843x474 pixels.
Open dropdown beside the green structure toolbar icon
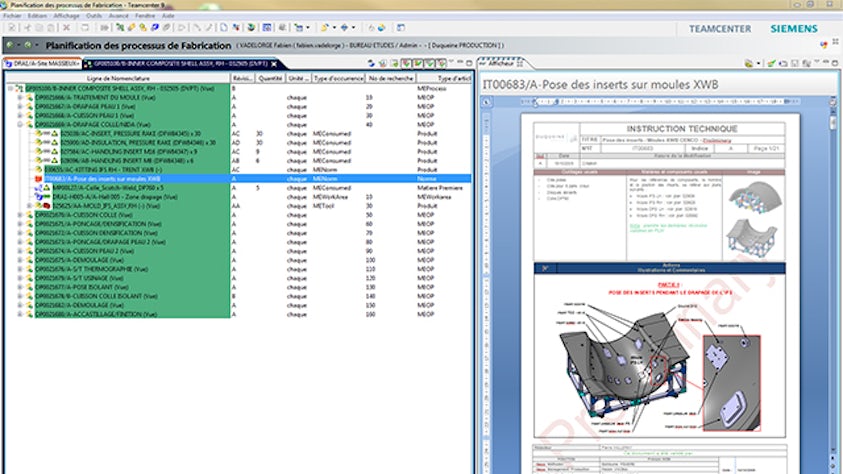308,28
